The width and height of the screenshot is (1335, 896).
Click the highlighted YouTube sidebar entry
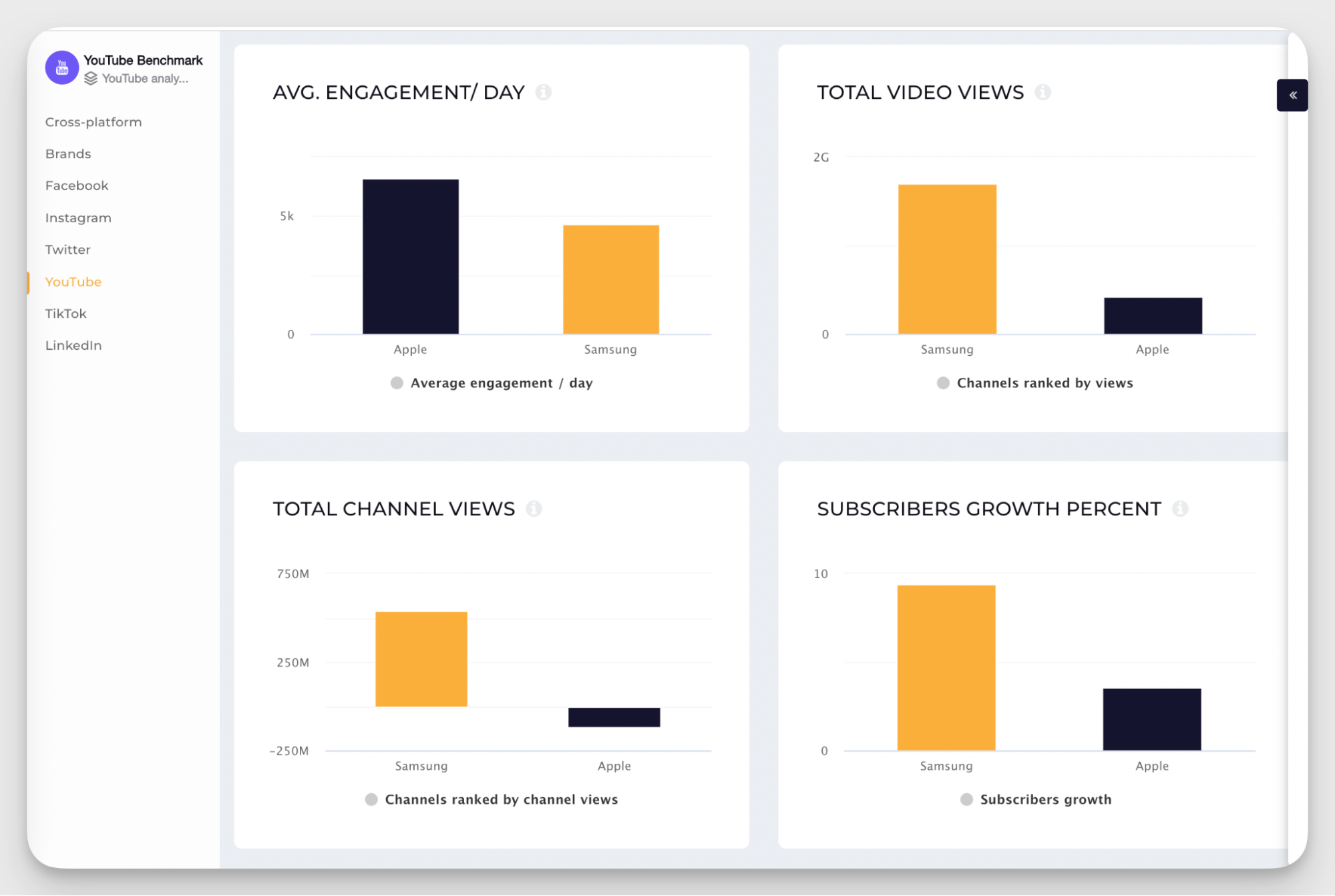point(73,282)
